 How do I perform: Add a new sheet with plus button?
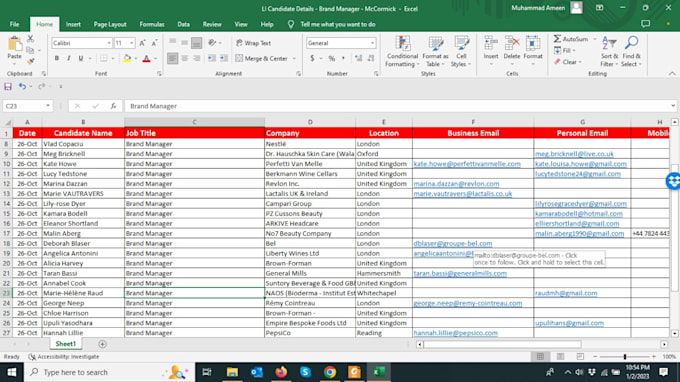pos(102,344)
